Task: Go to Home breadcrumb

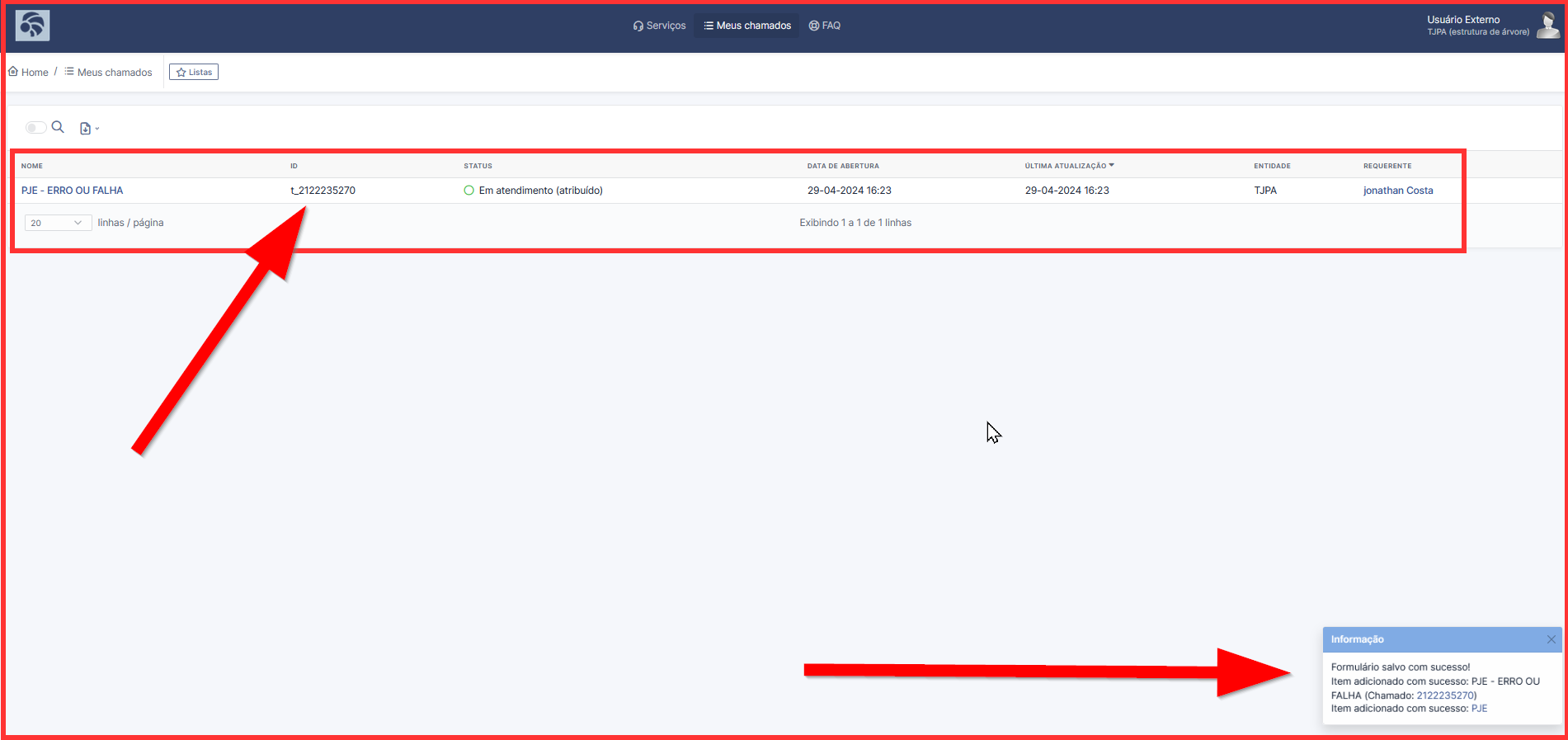Action: point(28,73)
